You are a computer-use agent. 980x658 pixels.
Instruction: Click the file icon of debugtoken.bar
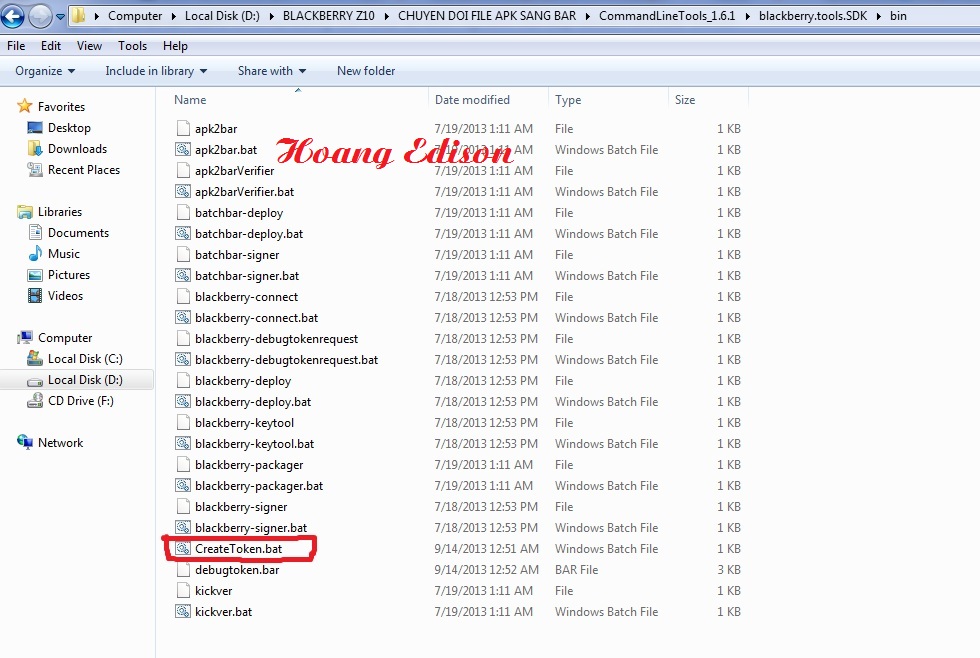[183, 569]
